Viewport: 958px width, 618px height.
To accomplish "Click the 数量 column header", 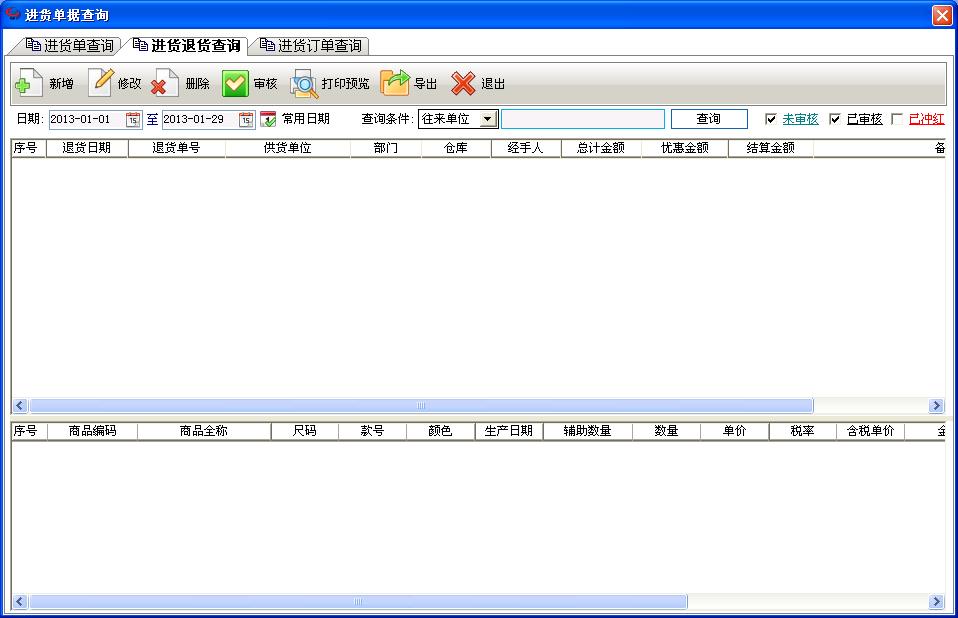I will click(x=667, y=431).
